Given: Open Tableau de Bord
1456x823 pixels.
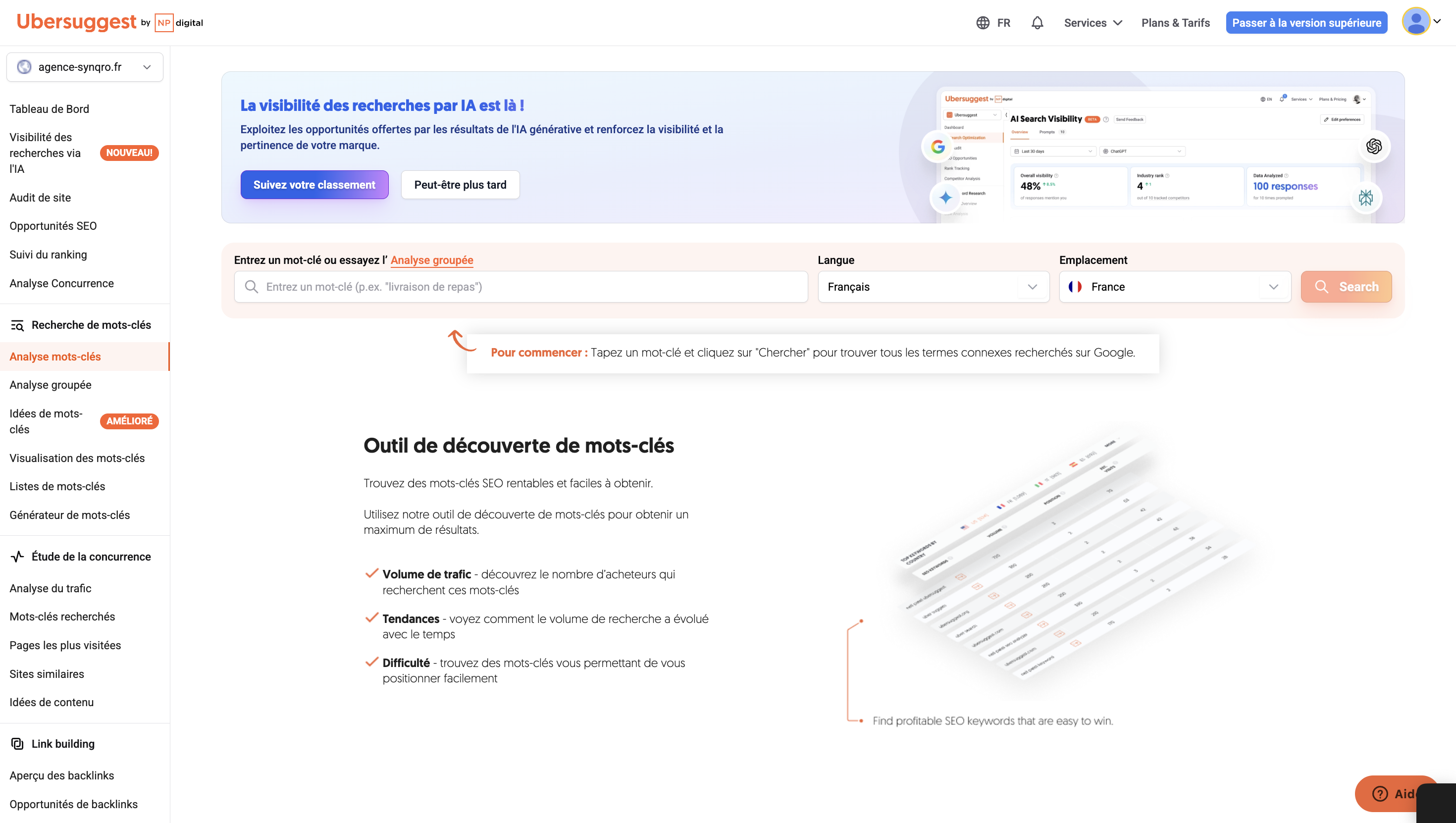Looking at the screenshot, I should pos(49,109).
